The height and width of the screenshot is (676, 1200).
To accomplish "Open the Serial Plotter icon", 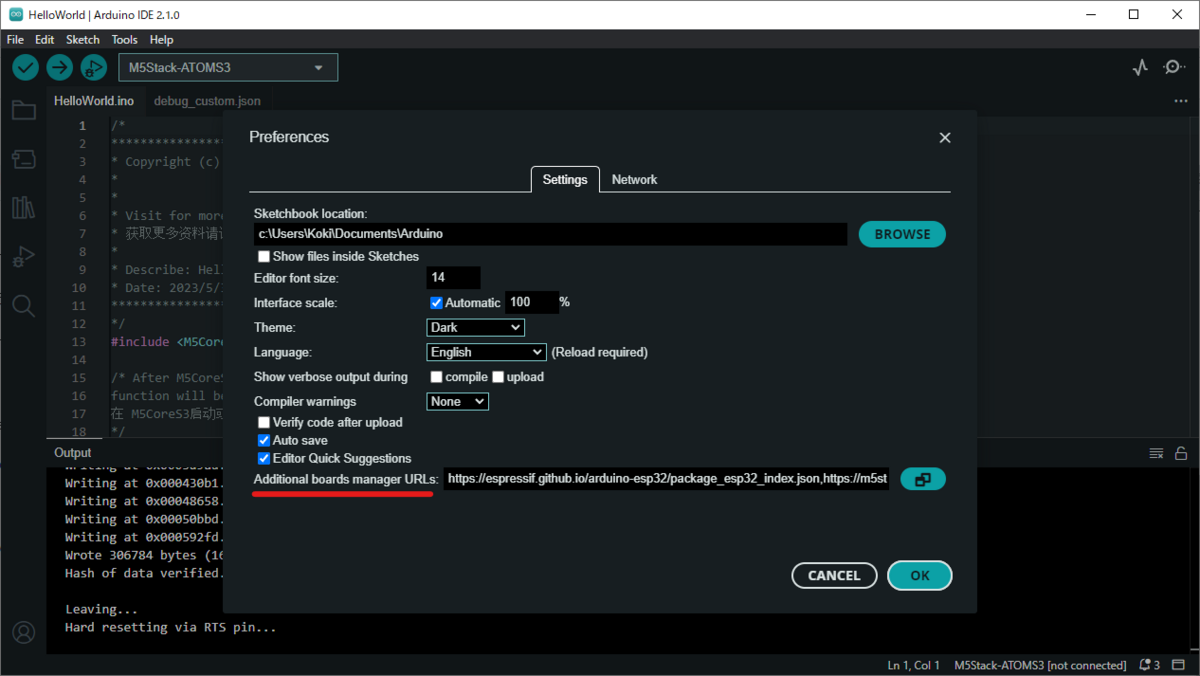I will (1140, 67).
